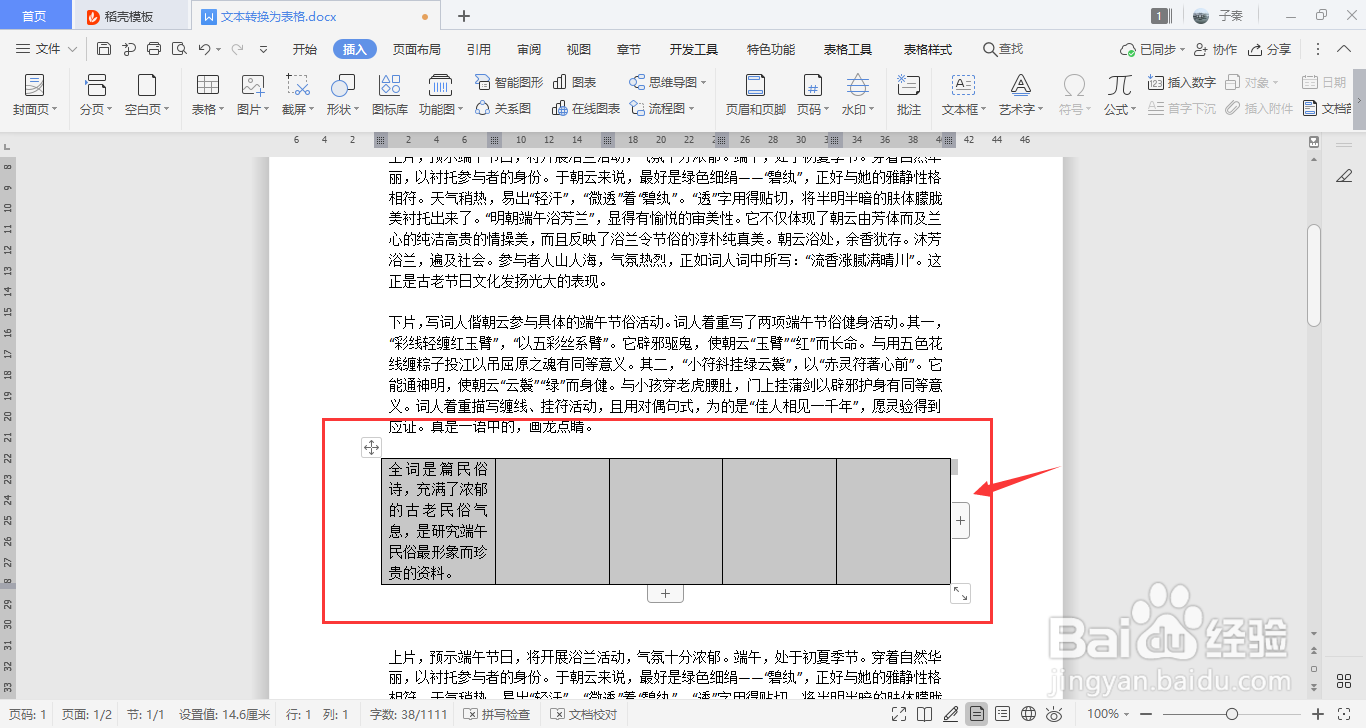Switch to the 审阅 ribbon tab
Screen dimensions: 1366x728
pyautogui.click(x=529, y=49)
